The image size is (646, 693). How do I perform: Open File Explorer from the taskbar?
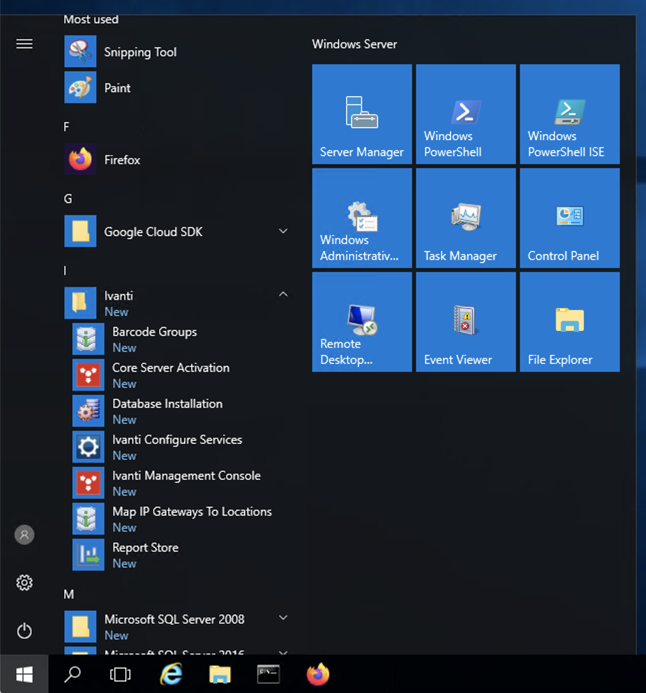point(220,674)
